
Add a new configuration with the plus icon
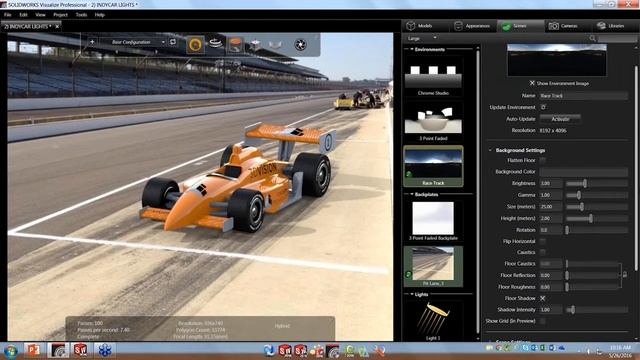point(92,42)
